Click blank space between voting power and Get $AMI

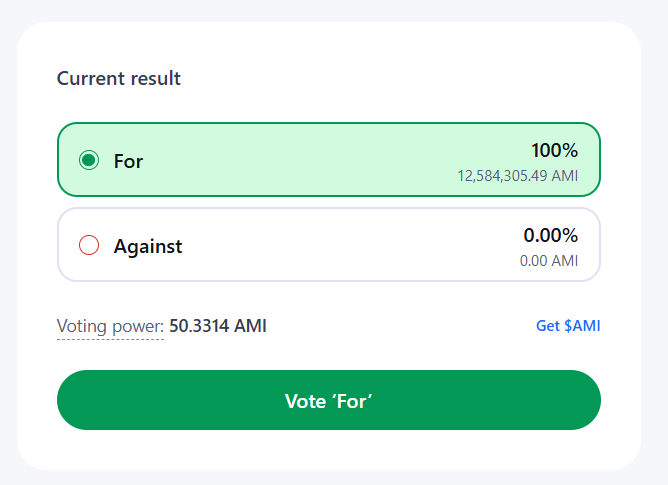(400, 326)
